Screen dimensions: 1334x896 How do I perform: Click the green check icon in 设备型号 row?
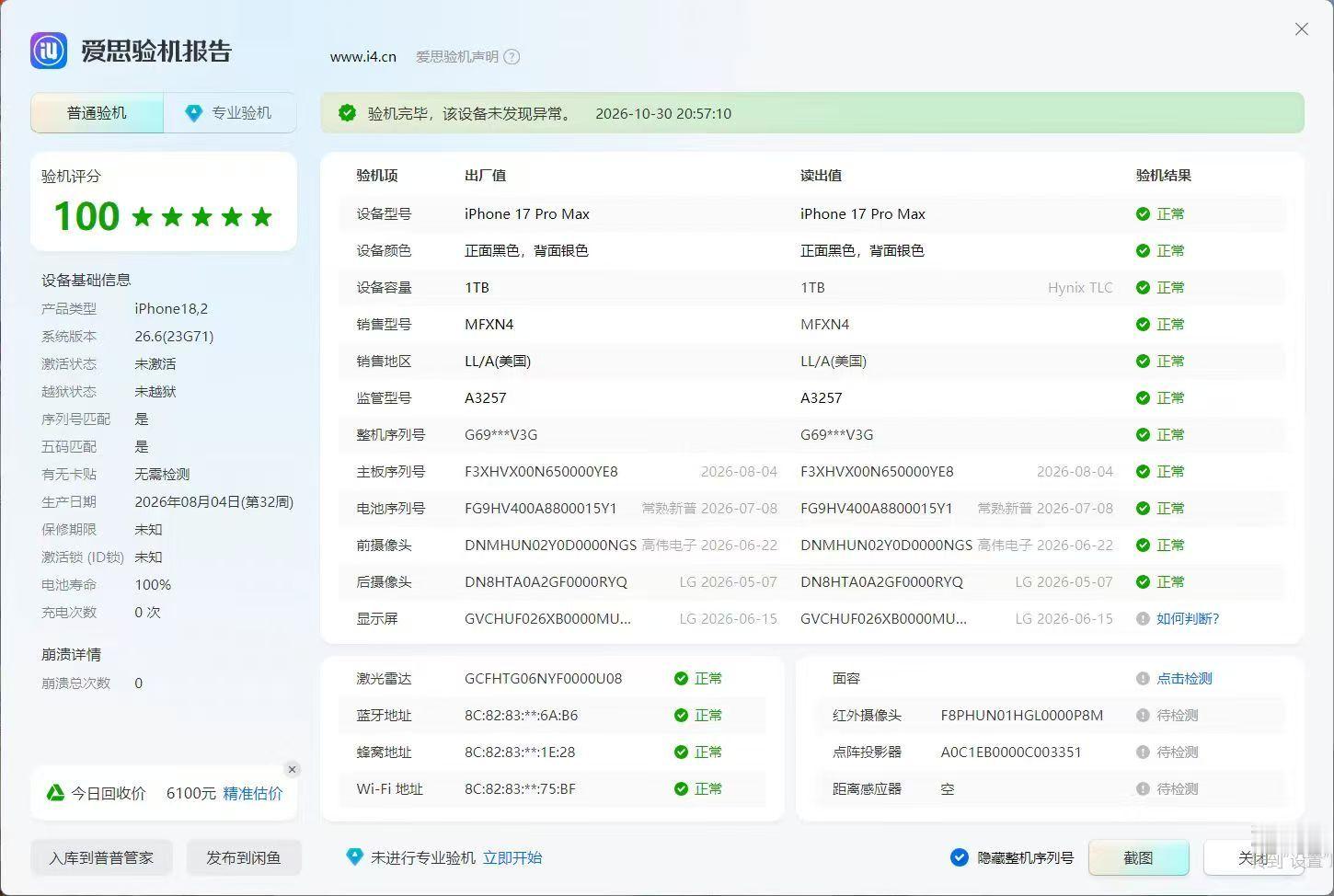(1143, 214)
